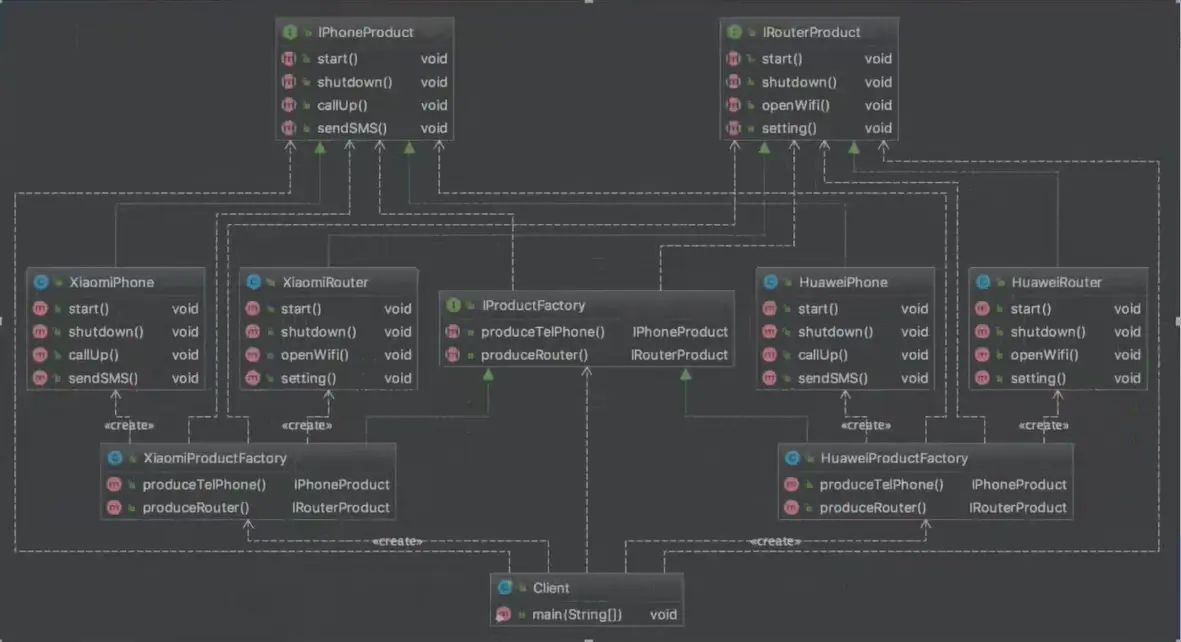Select the class icon next to HuaweiRouter

coord(983,283)
